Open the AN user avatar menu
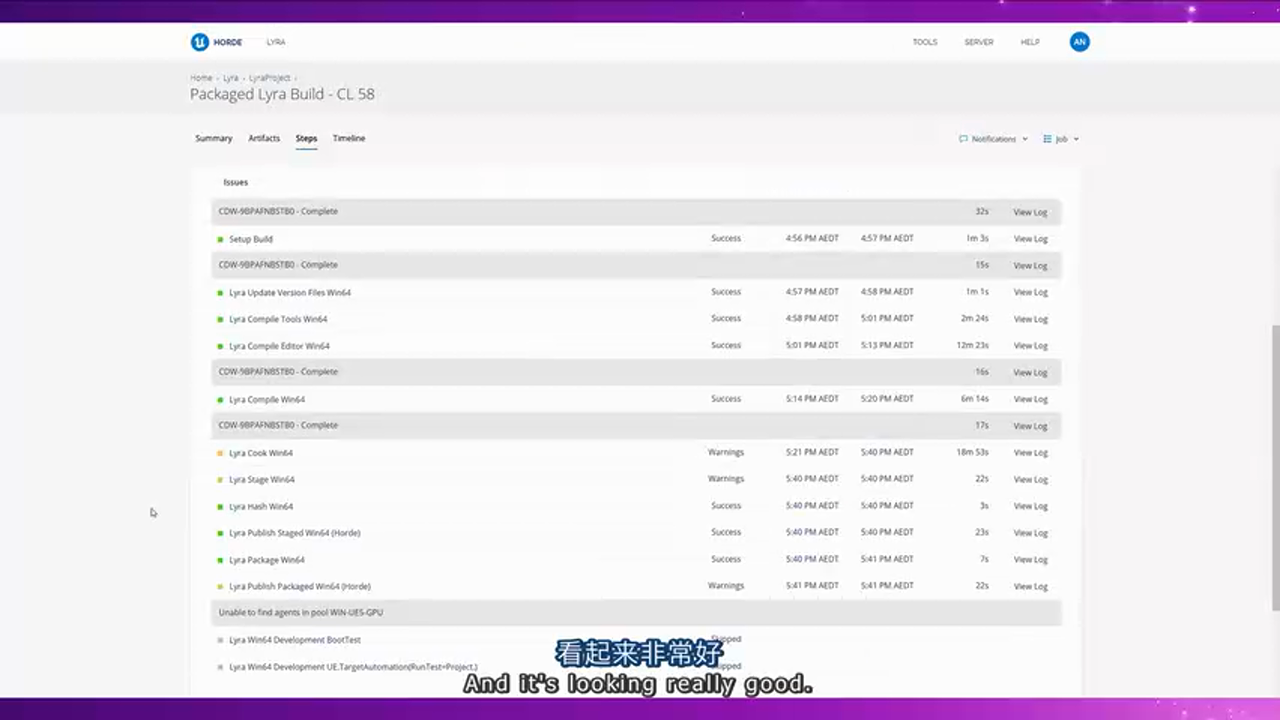 click(1079, 42)
